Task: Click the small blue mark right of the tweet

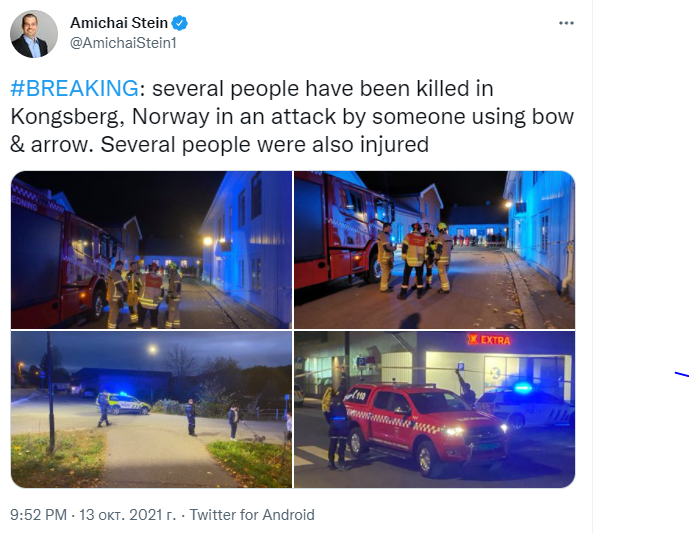Action: (x=681, y=376)
